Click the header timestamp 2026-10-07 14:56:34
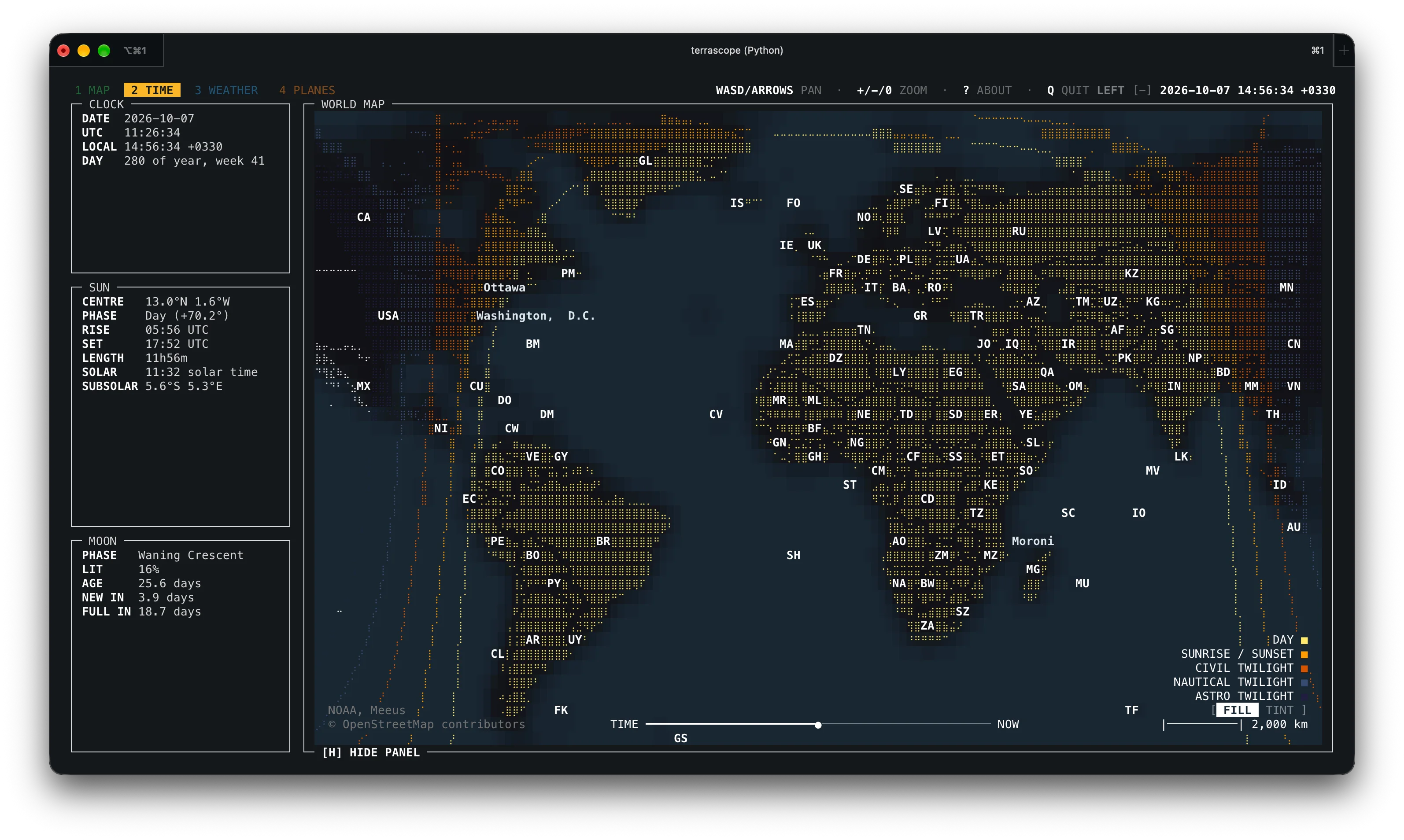 (1226, 90)
